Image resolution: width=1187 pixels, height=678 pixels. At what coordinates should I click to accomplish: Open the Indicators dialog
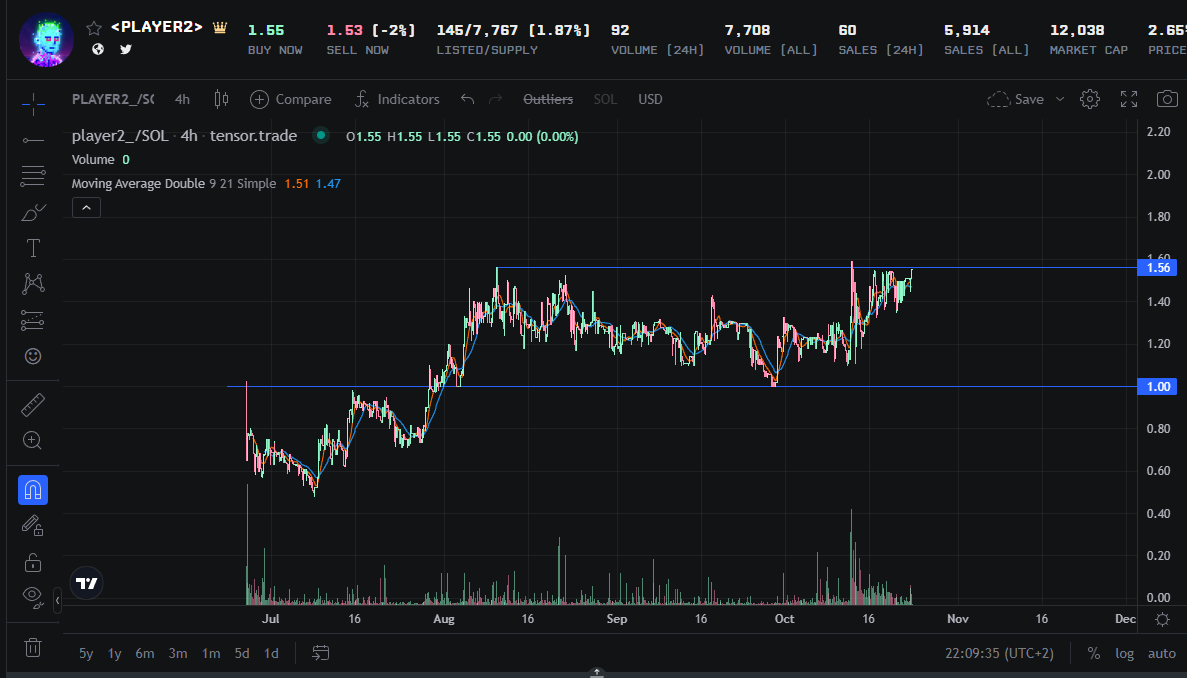397,99
